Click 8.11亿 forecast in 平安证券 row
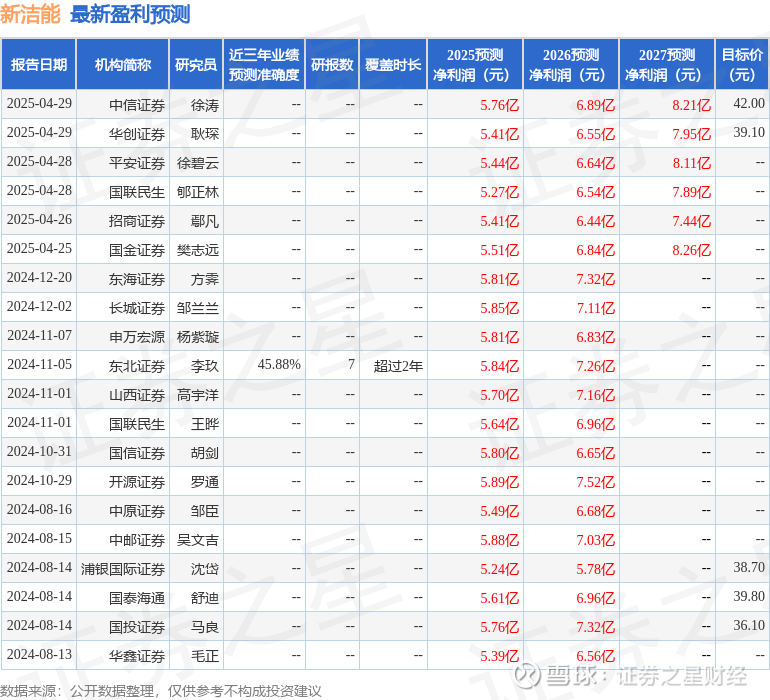The height and width of the screenshot is (700, 770). (691, 163)
